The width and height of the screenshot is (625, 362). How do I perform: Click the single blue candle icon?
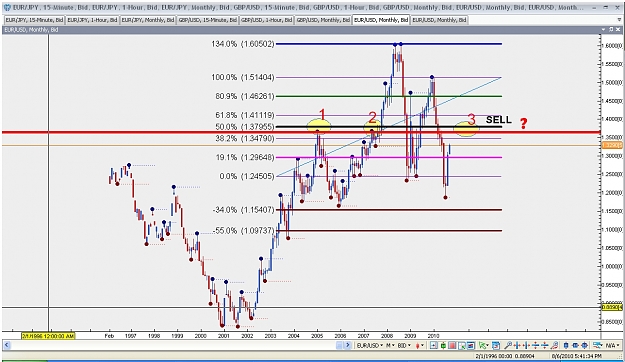566,345
